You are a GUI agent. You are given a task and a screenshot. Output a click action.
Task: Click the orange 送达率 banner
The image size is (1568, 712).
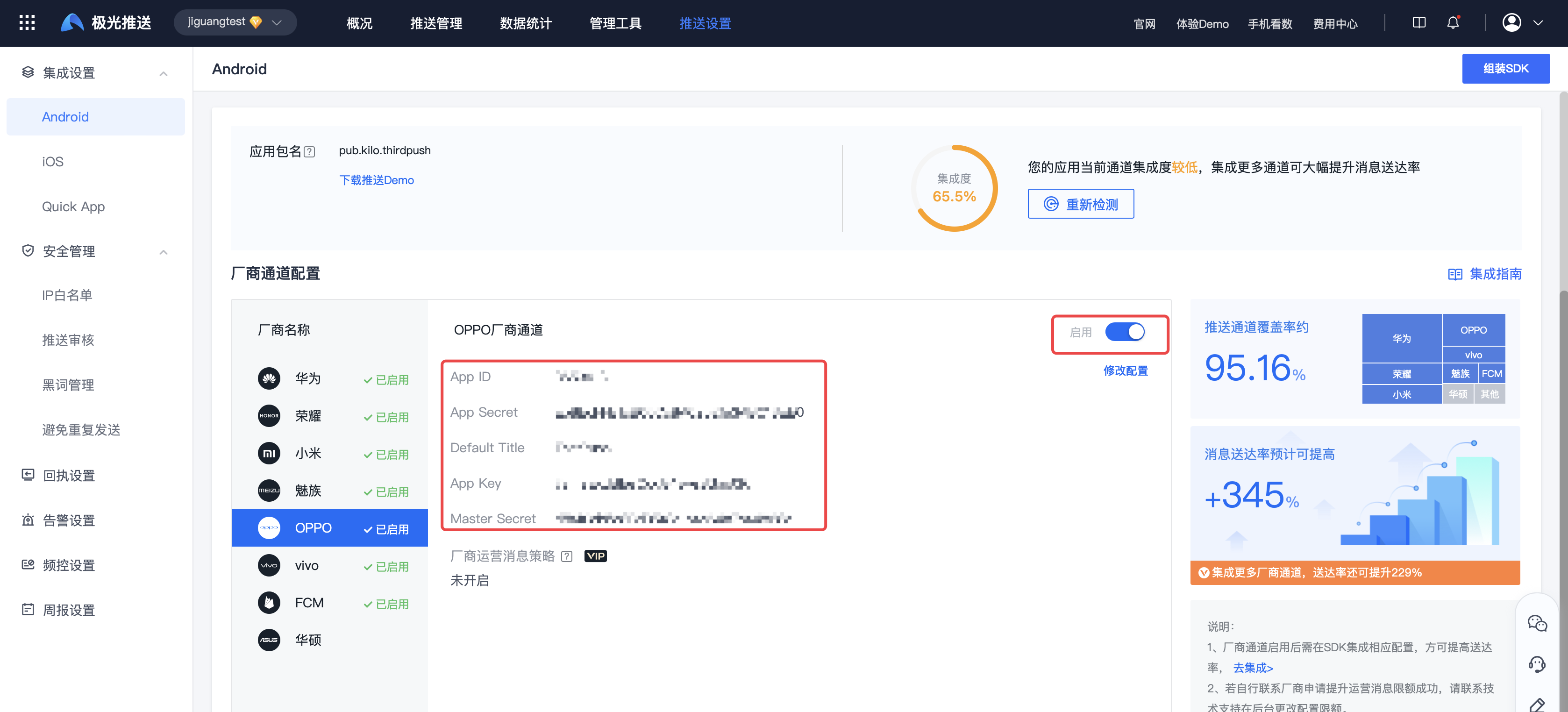tap(1355, 573)
